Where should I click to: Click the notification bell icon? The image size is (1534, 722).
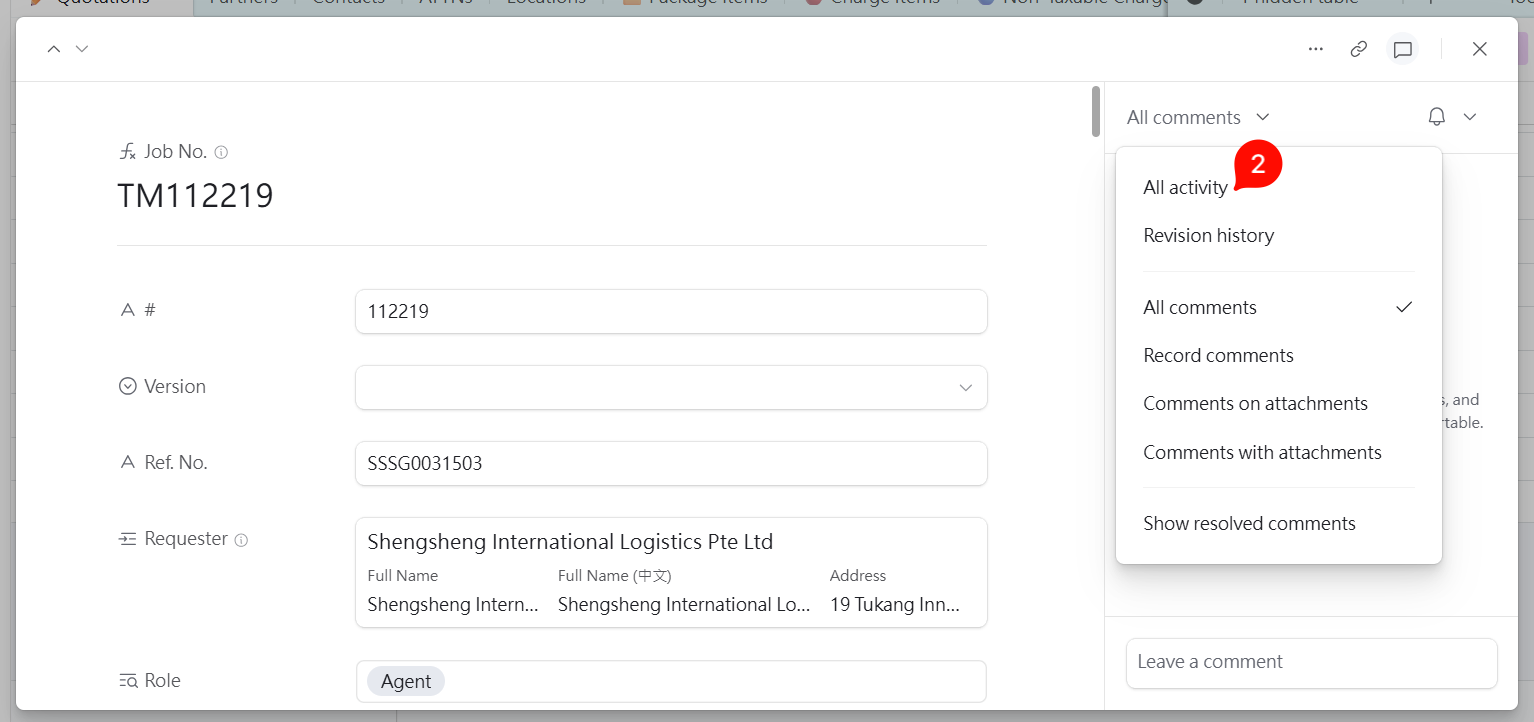pos(1436,117)
